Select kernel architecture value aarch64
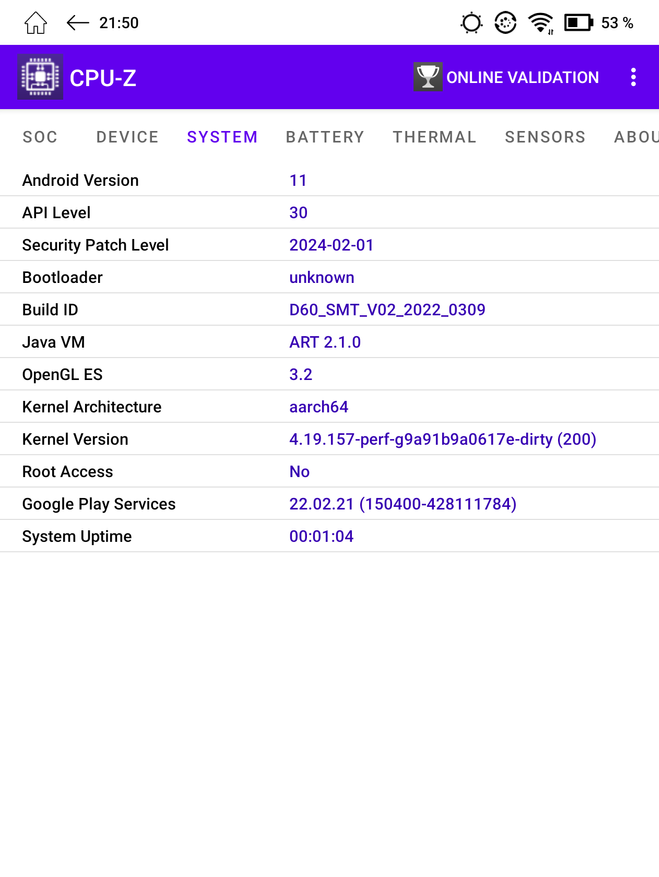 [318, 407]
